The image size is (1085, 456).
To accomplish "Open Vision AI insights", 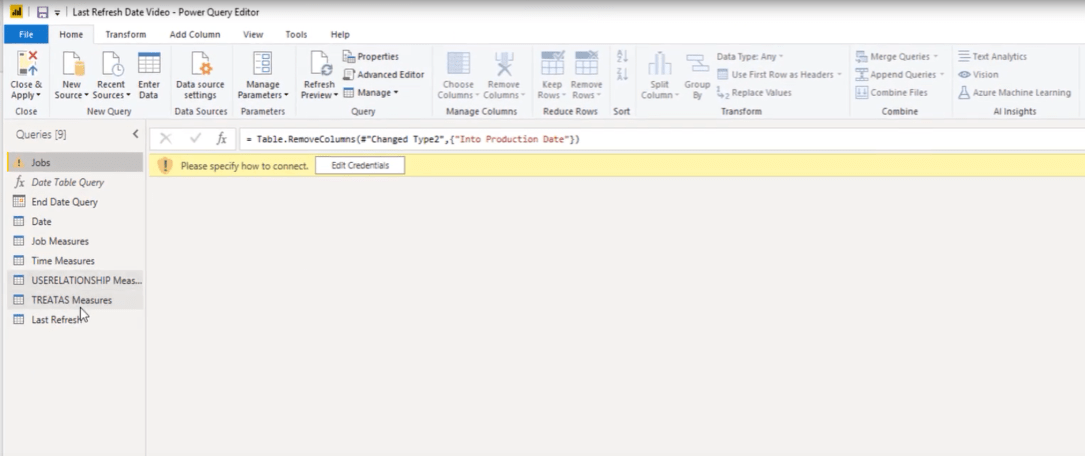I will 978,75.
